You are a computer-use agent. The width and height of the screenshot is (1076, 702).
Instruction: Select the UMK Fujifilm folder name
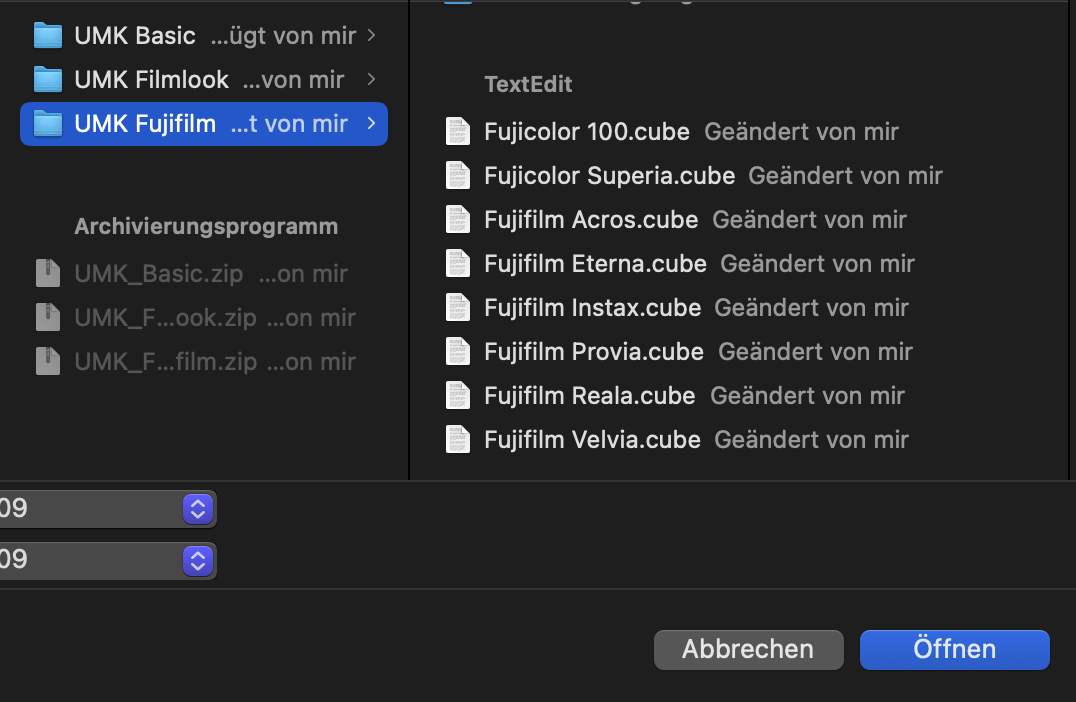pos(145,124)
